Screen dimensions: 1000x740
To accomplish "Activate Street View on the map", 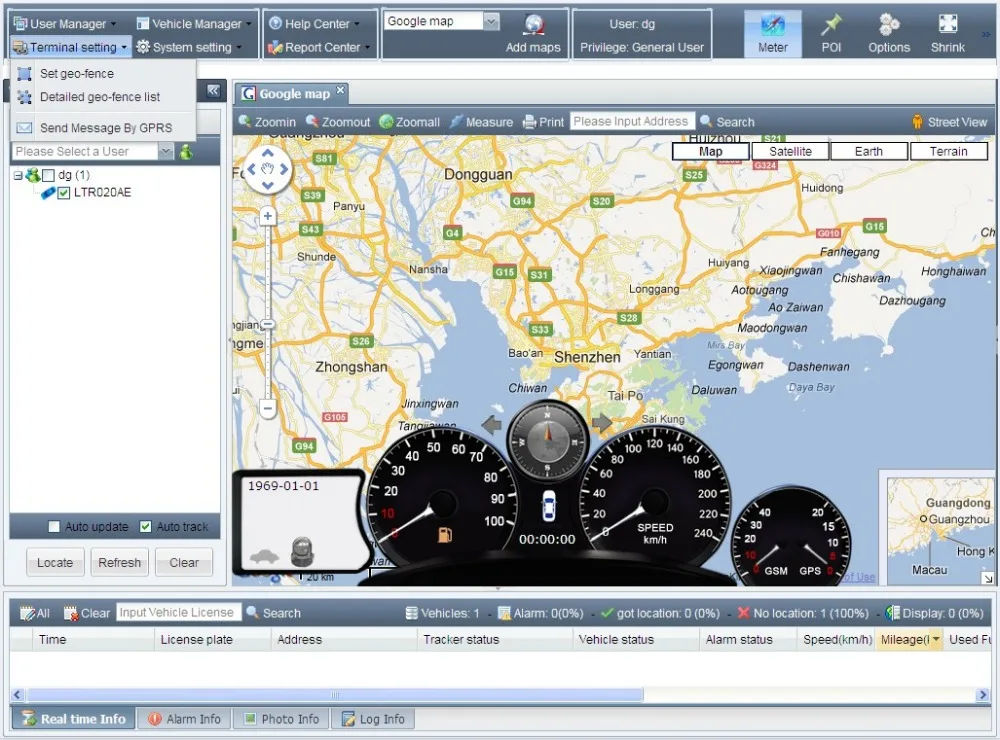I will 948,121.
